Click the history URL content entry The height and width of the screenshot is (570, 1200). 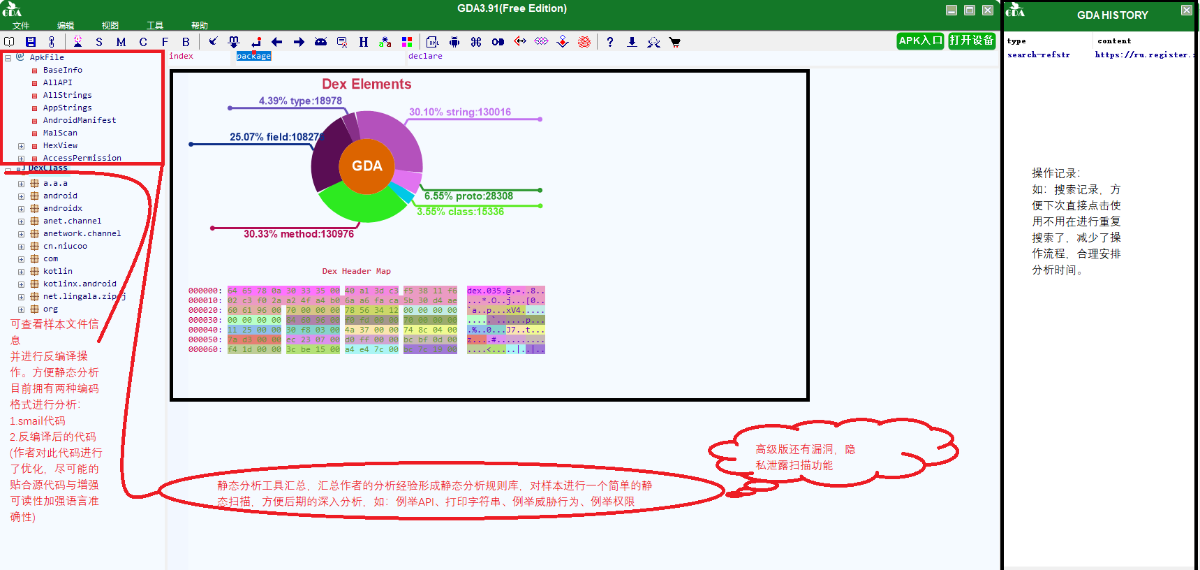1145,54
